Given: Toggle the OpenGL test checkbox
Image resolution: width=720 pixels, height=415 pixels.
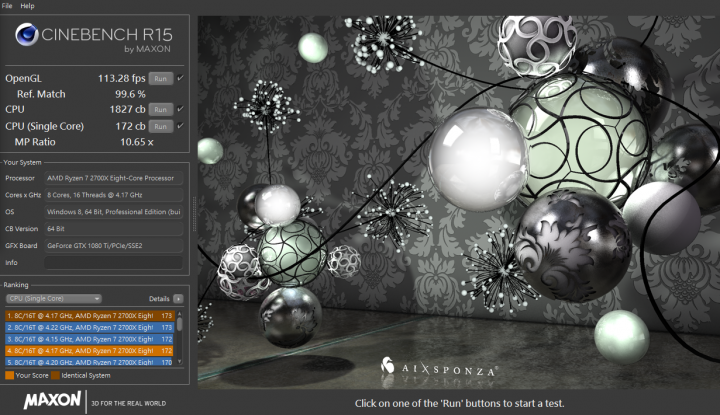Looking at the screenshot, I should pyautogui.click(x=180, y=78).
